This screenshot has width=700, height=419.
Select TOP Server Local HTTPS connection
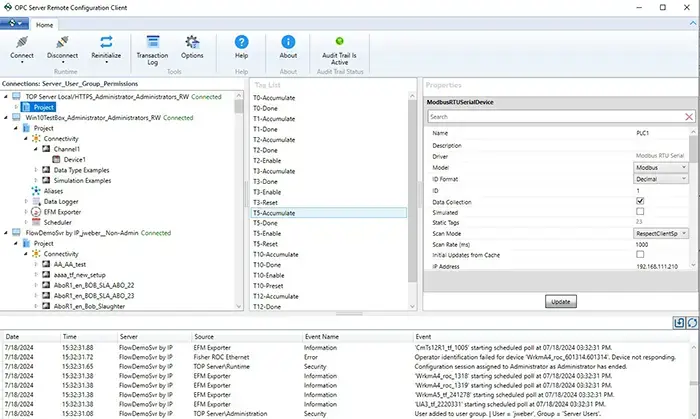point(107,97)
